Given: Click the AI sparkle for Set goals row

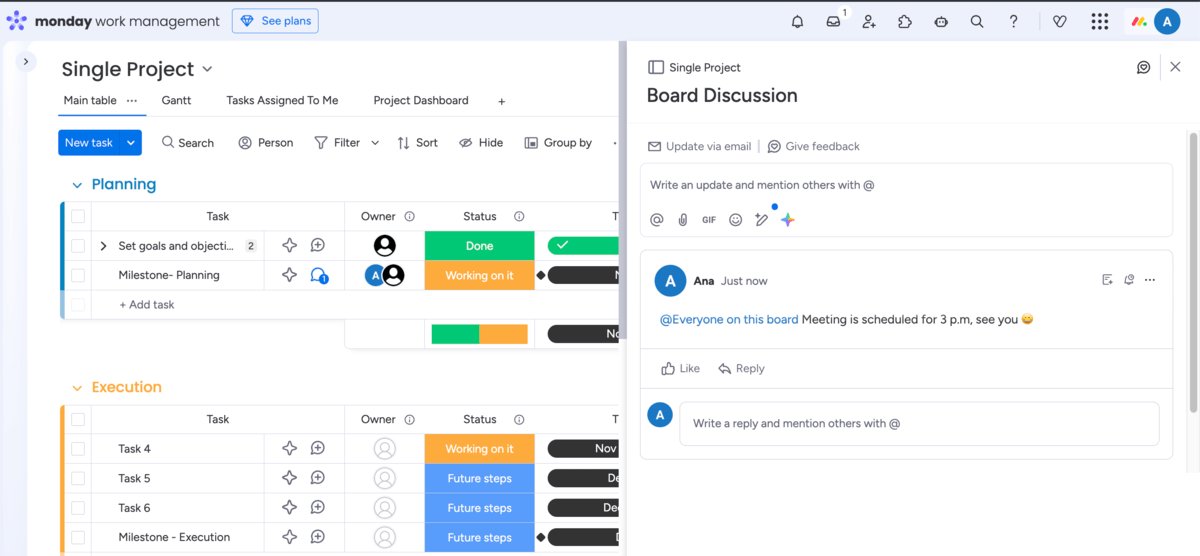Looking at the screenshot, I should point(289,245).
